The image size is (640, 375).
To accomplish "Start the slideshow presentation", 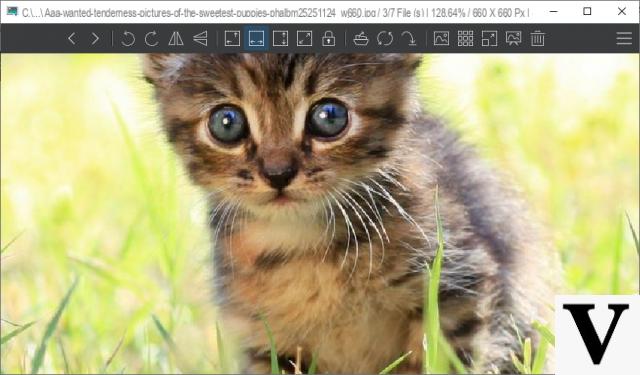I will [513, 39].
